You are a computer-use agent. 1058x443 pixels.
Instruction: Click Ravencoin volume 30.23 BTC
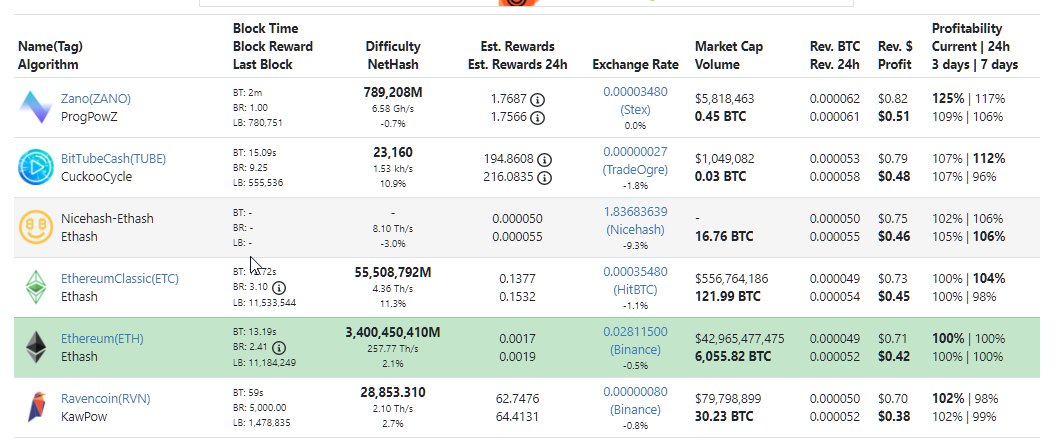pyautogui.click(x=725, y=416)
